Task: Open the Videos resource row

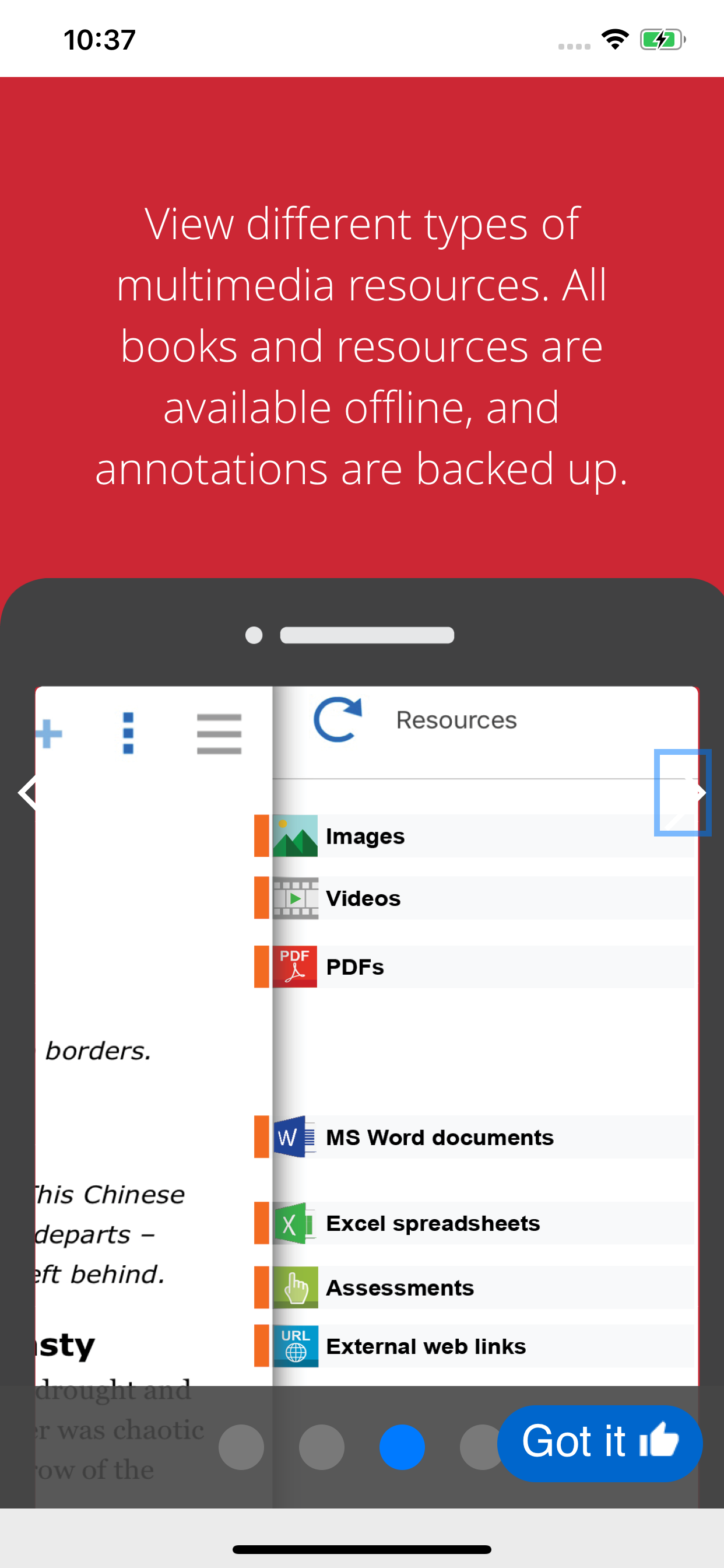Action: pyautogui.click(x=475, y=898)
